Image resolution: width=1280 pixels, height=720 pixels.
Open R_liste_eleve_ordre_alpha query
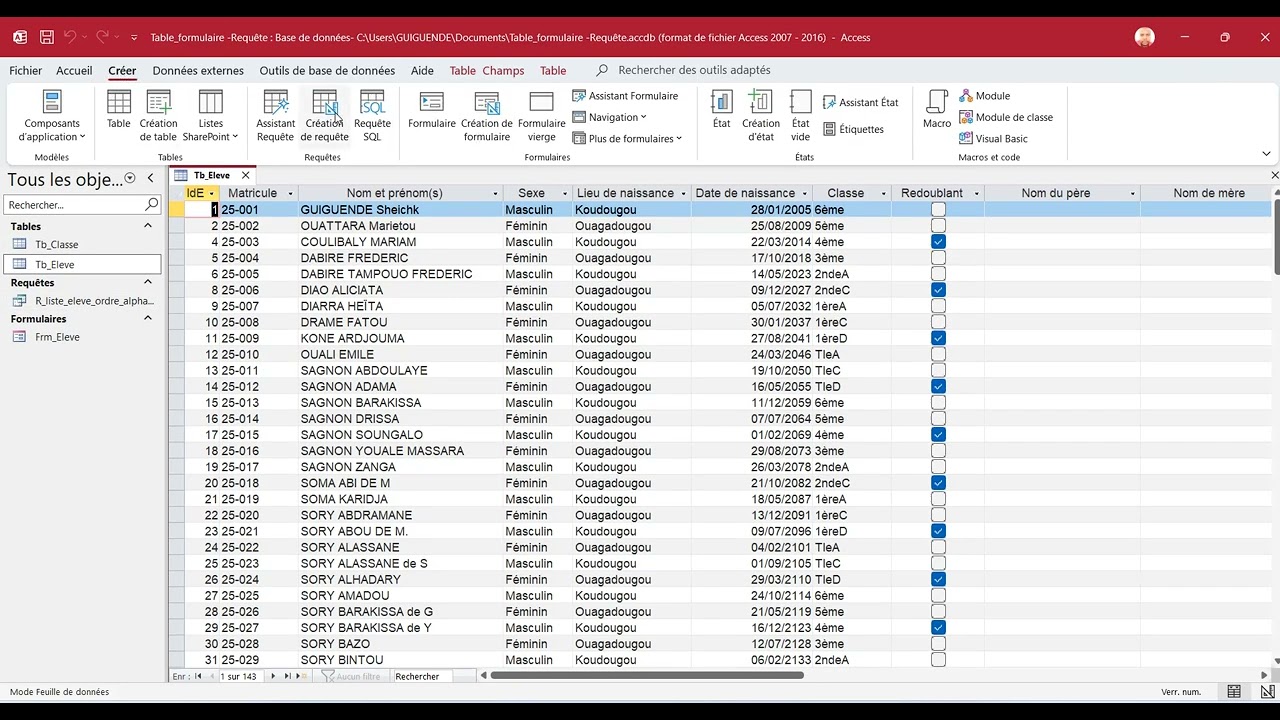(82, 301)
